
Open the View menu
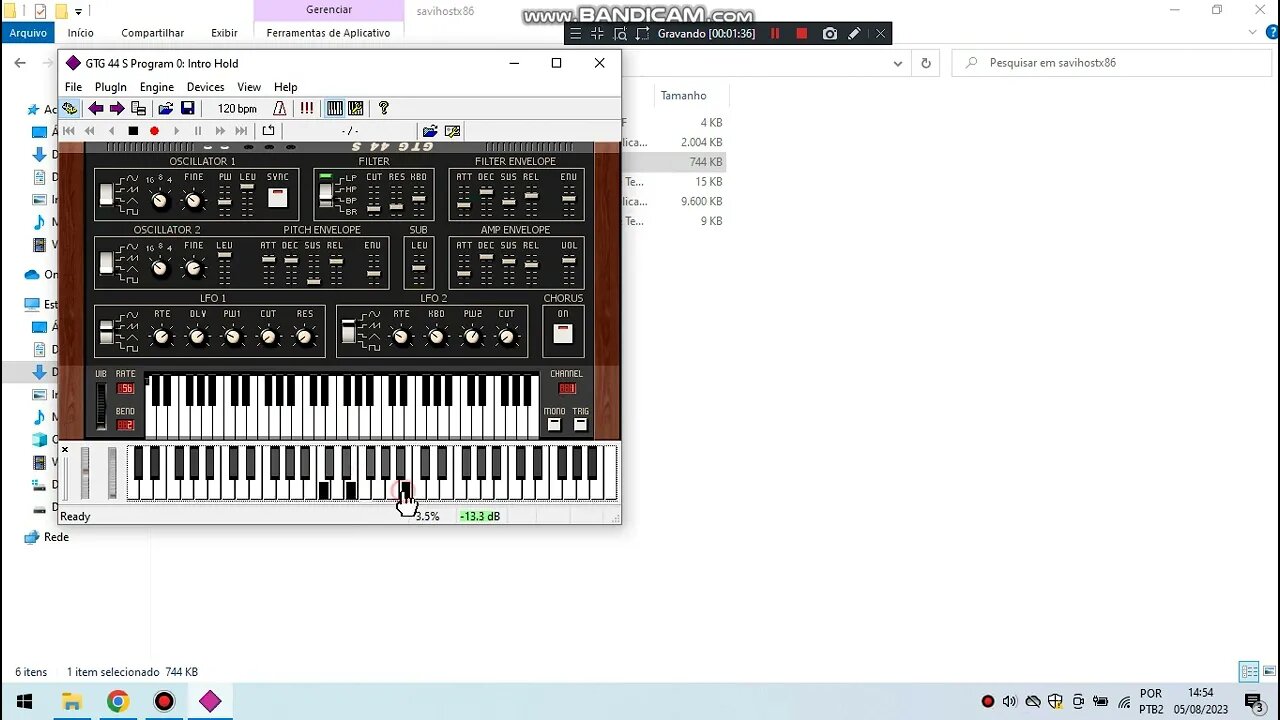click(249, 87)
